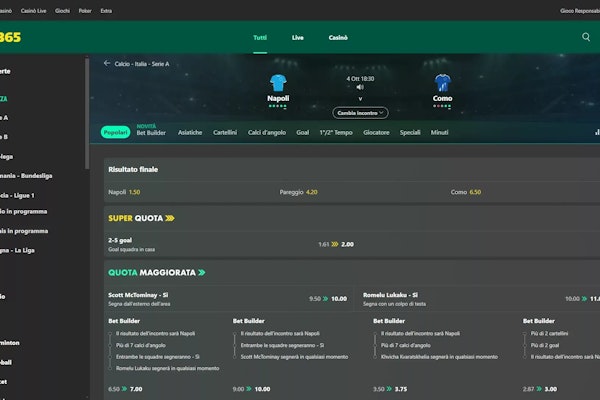
Task: Open Giochi in top menu
Action: tap(62, 11)
